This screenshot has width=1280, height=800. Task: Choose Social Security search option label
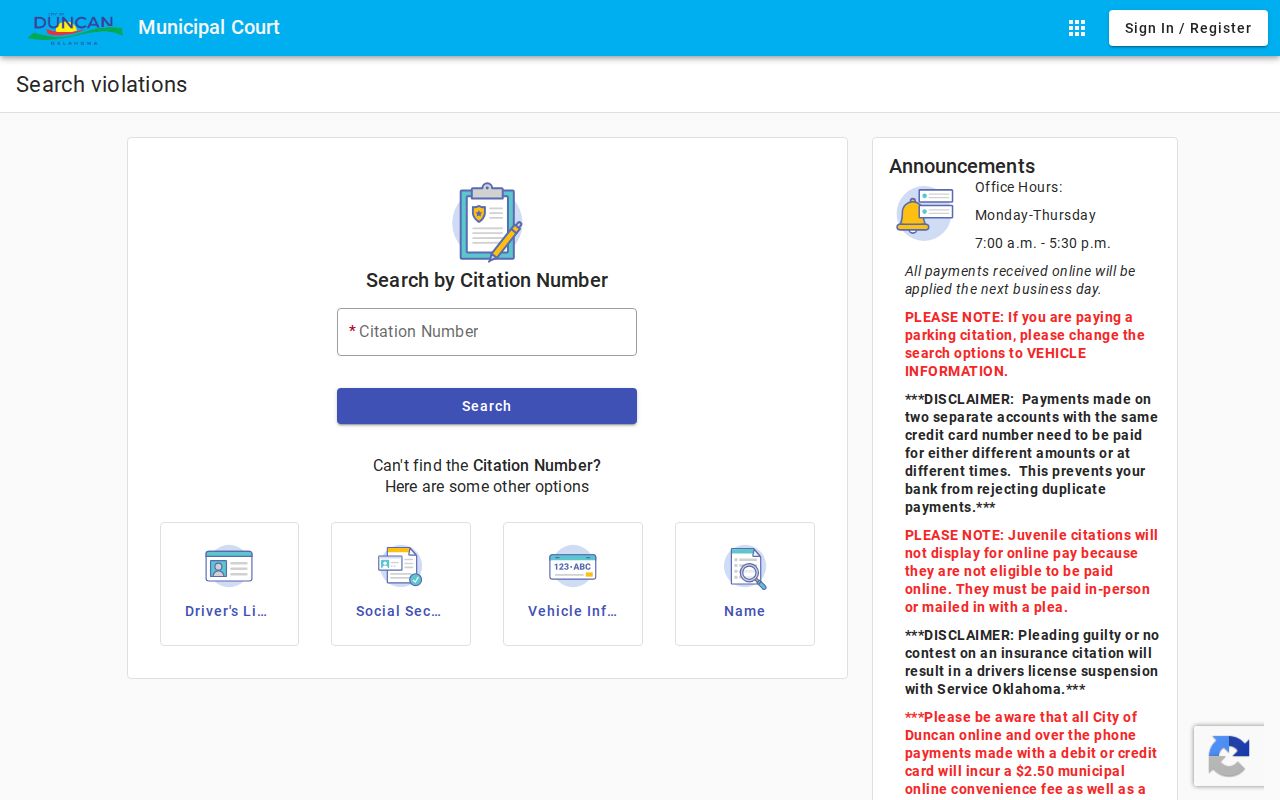(x=399, y=611)
